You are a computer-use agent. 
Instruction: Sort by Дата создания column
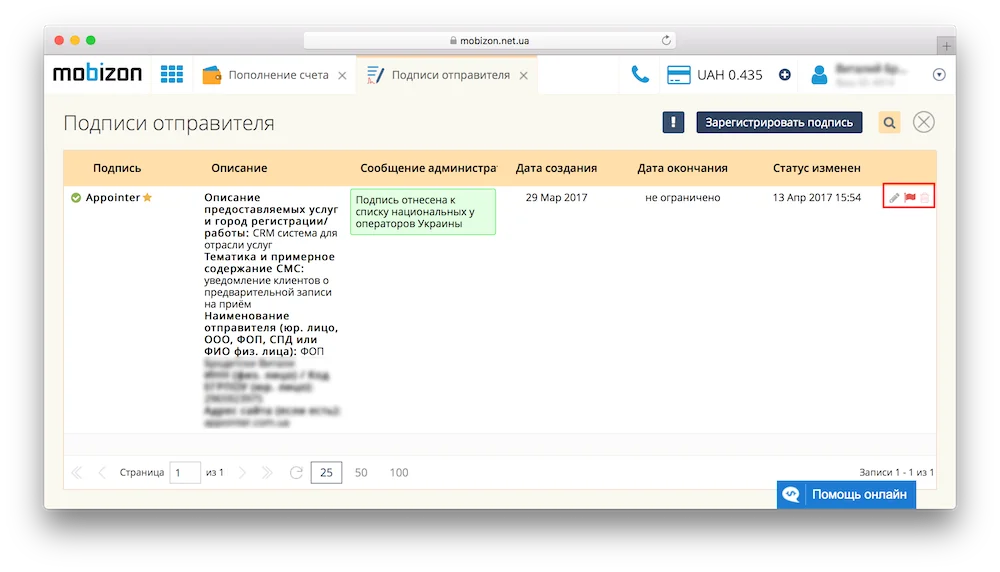click(x=556, y=168)
